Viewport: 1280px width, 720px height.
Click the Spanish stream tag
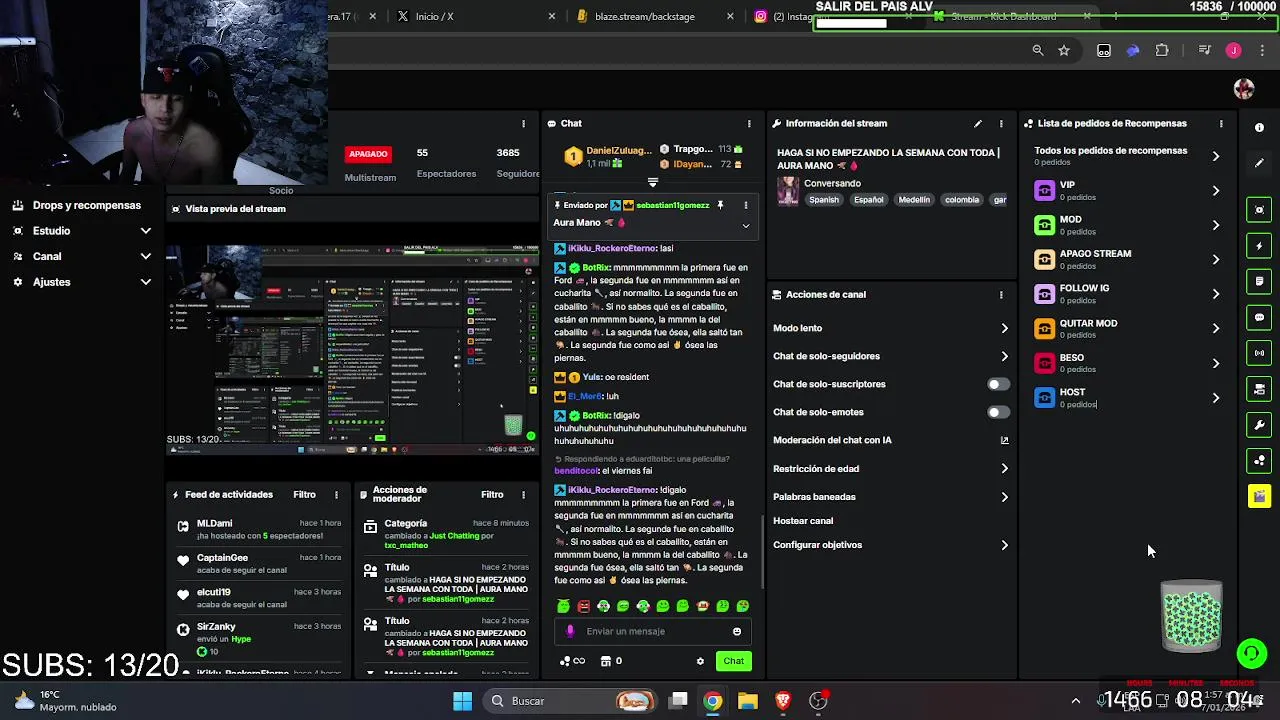pos(824,200)
